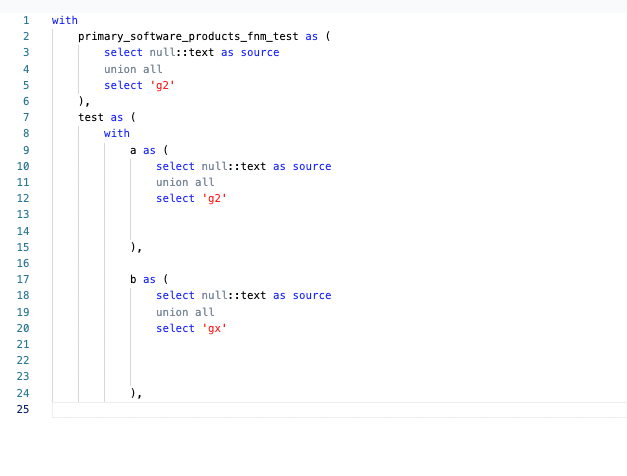The height and width of the screenshot is (476, 627).
Task: Click the word "source" on line 18
Action: pyautogui.click(x=311, y=295)
